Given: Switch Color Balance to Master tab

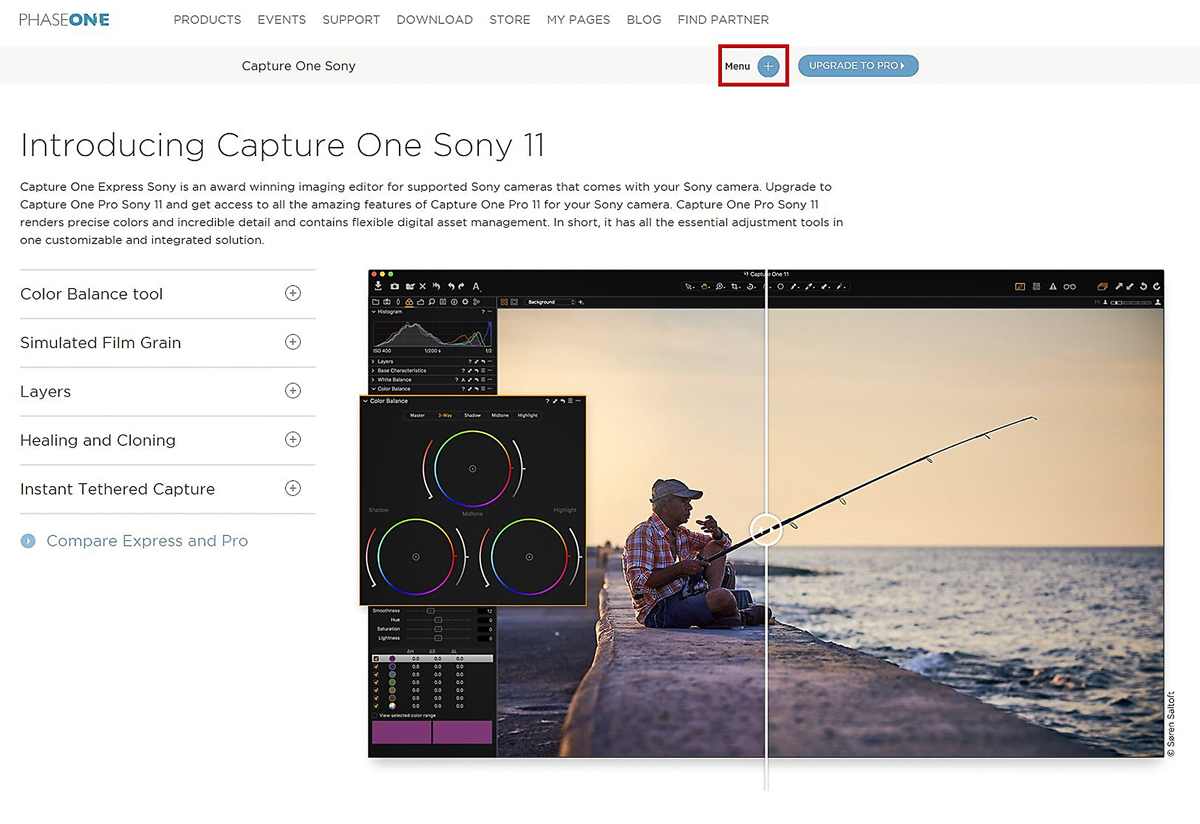Looking at the screenshot, I should click(x=417, y=415).
